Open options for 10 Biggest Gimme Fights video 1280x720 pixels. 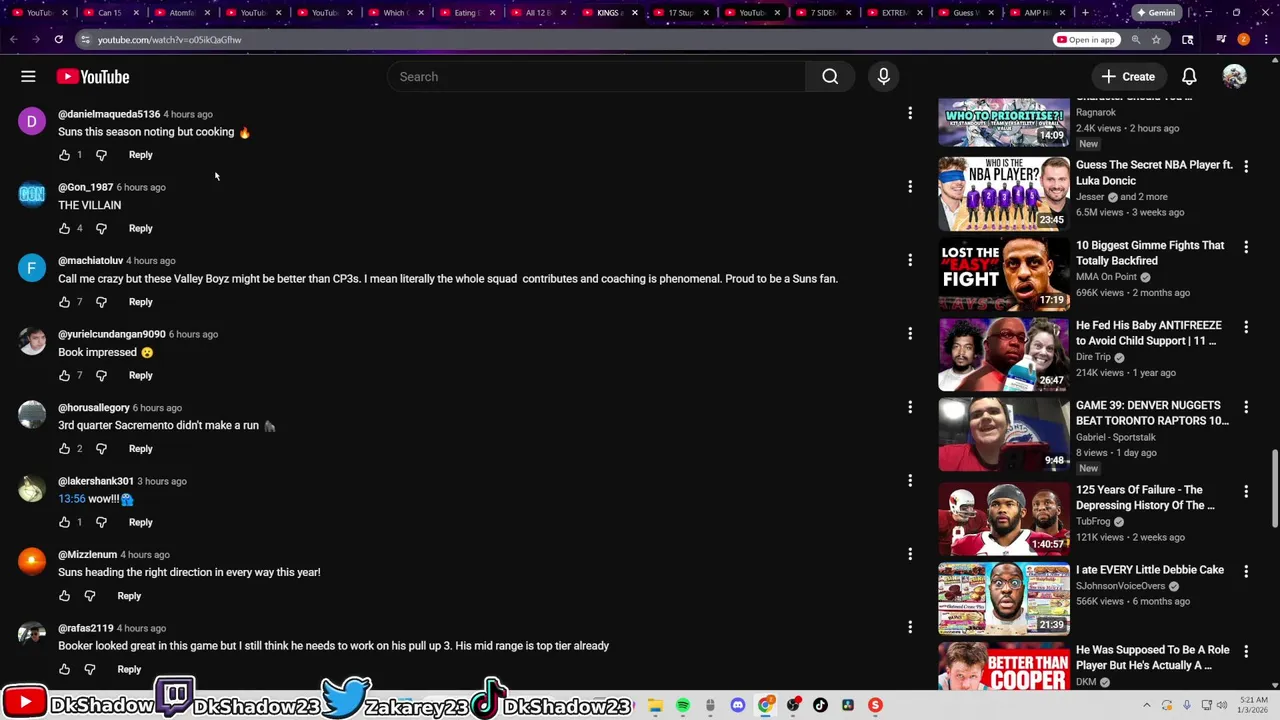[1246, 246]
